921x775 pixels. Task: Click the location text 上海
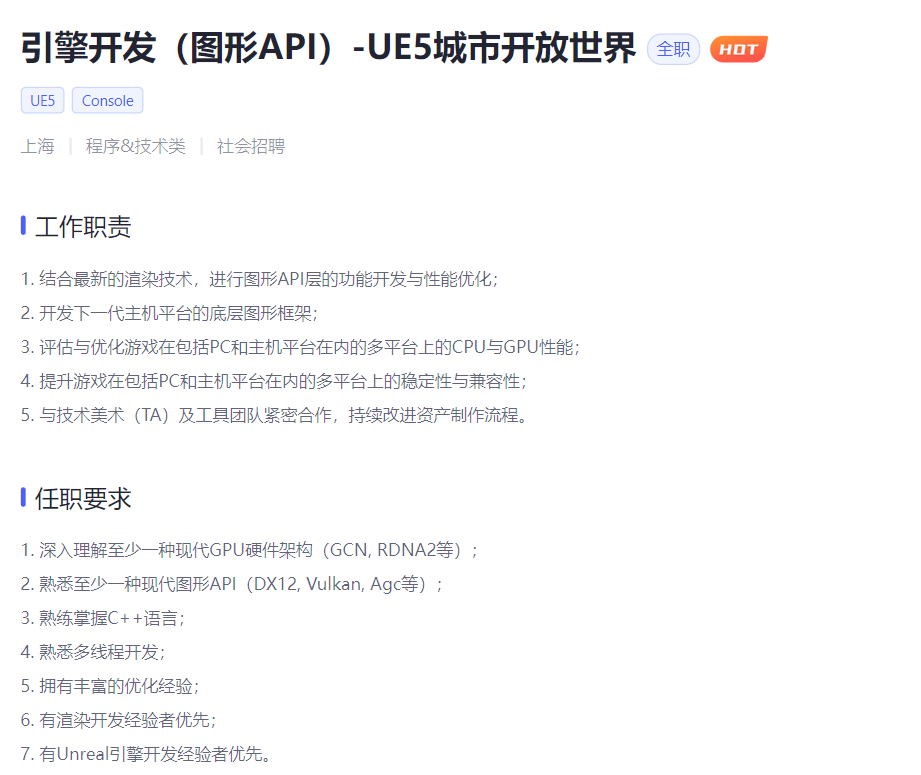coord(38,146)
